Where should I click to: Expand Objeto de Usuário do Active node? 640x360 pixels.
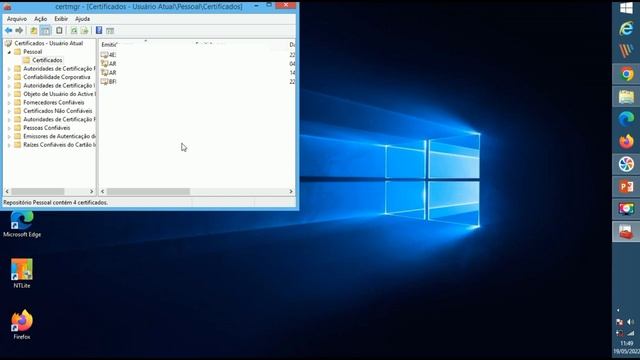coord(9,94)
